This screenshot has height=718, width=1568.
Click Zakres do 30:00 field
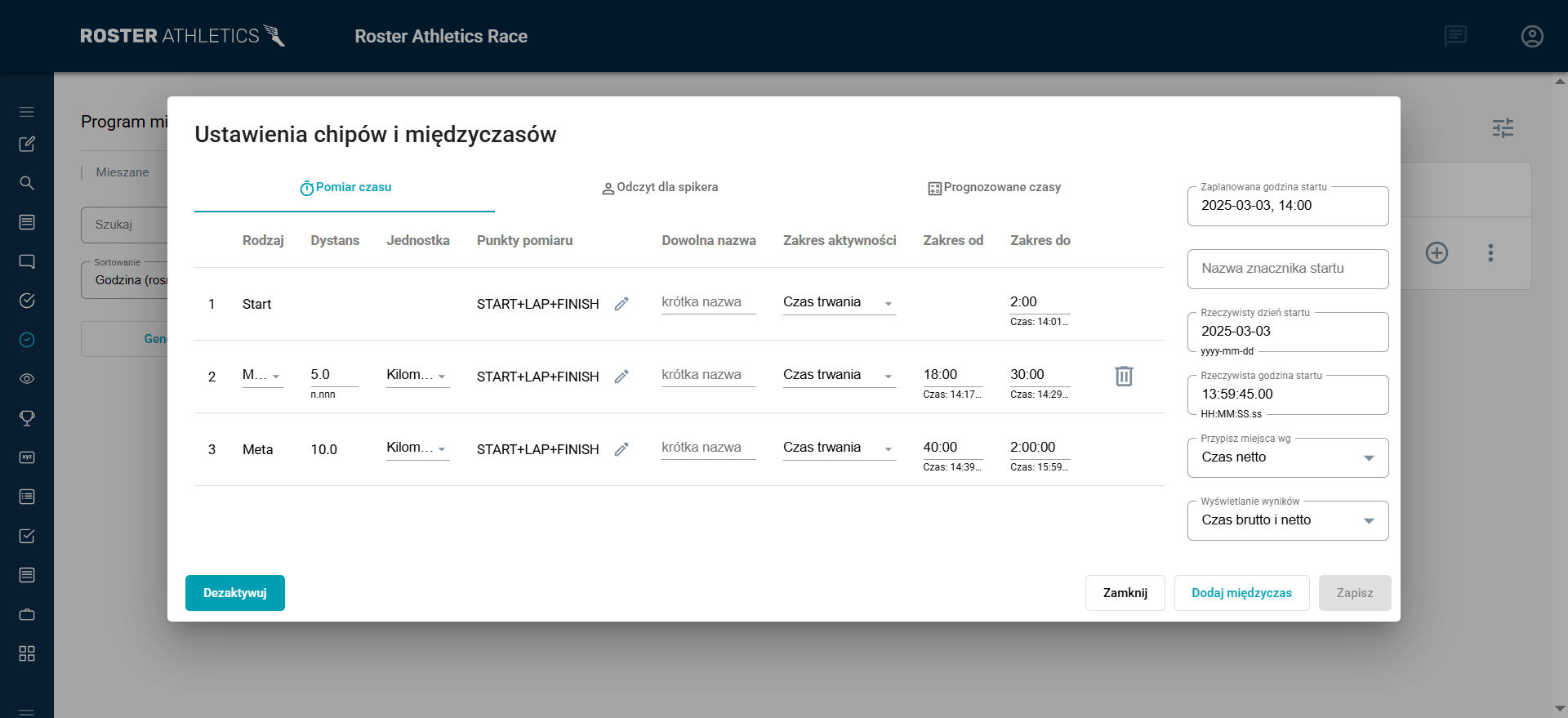click(x=1040, y=375)
